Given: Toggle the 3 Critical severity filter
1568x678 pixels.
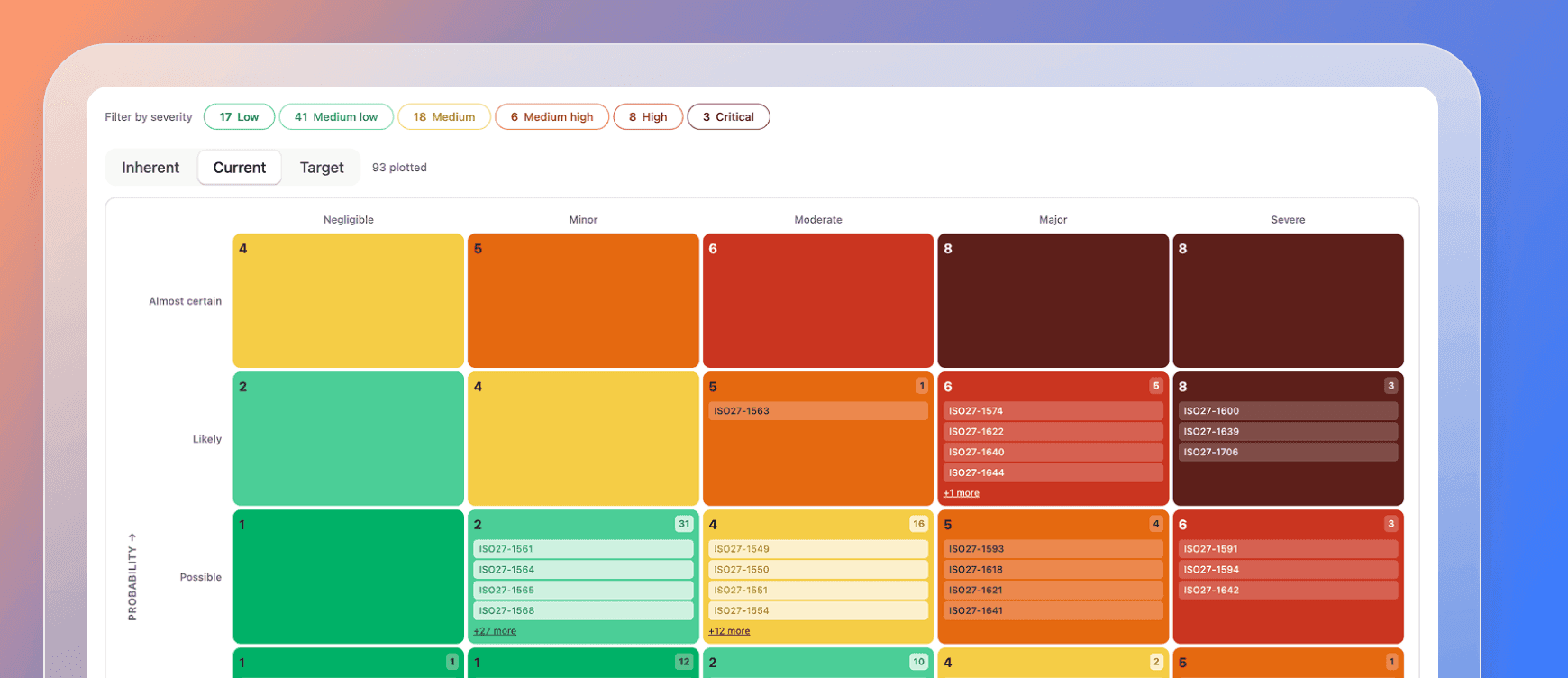Looking at the screenshot, I should [x=728, y=117].
